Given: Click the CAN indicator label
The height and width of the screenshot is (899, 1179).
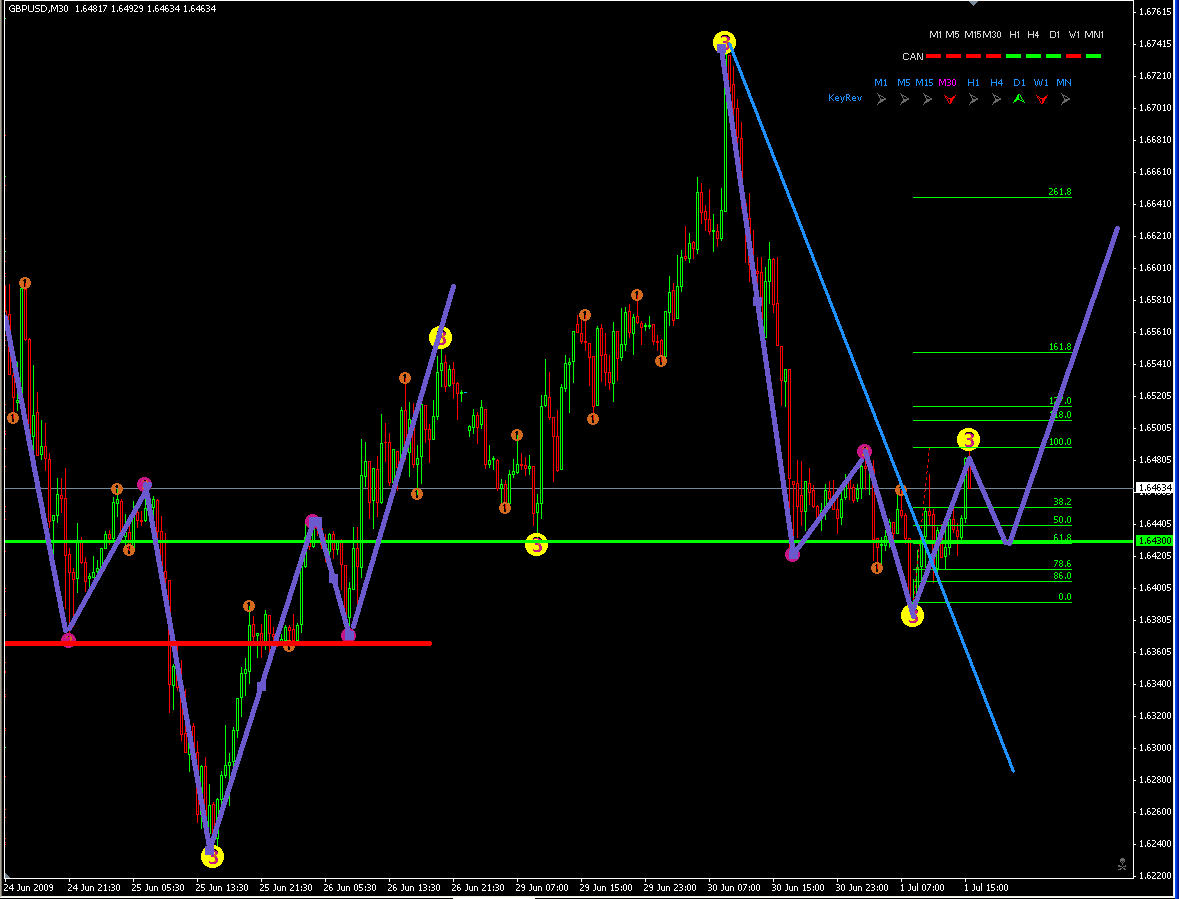Looking at the screenshot, I should click(913, 56).
